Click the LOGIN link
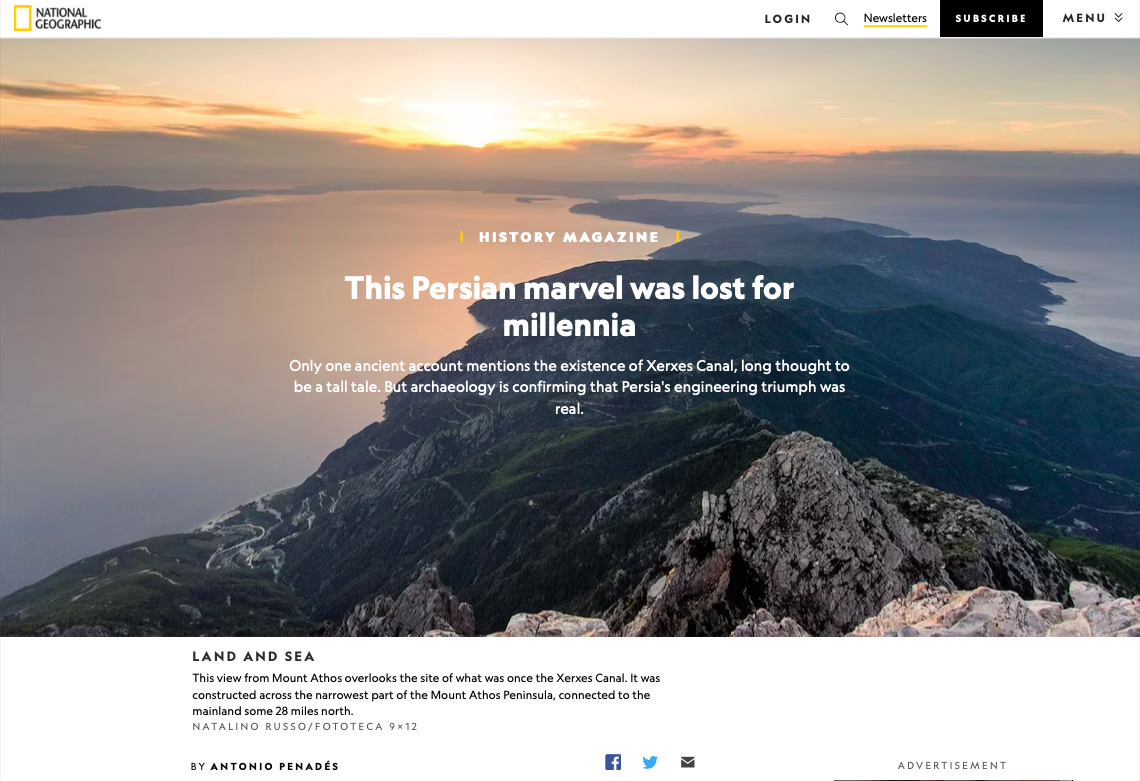 click(787, 19)
